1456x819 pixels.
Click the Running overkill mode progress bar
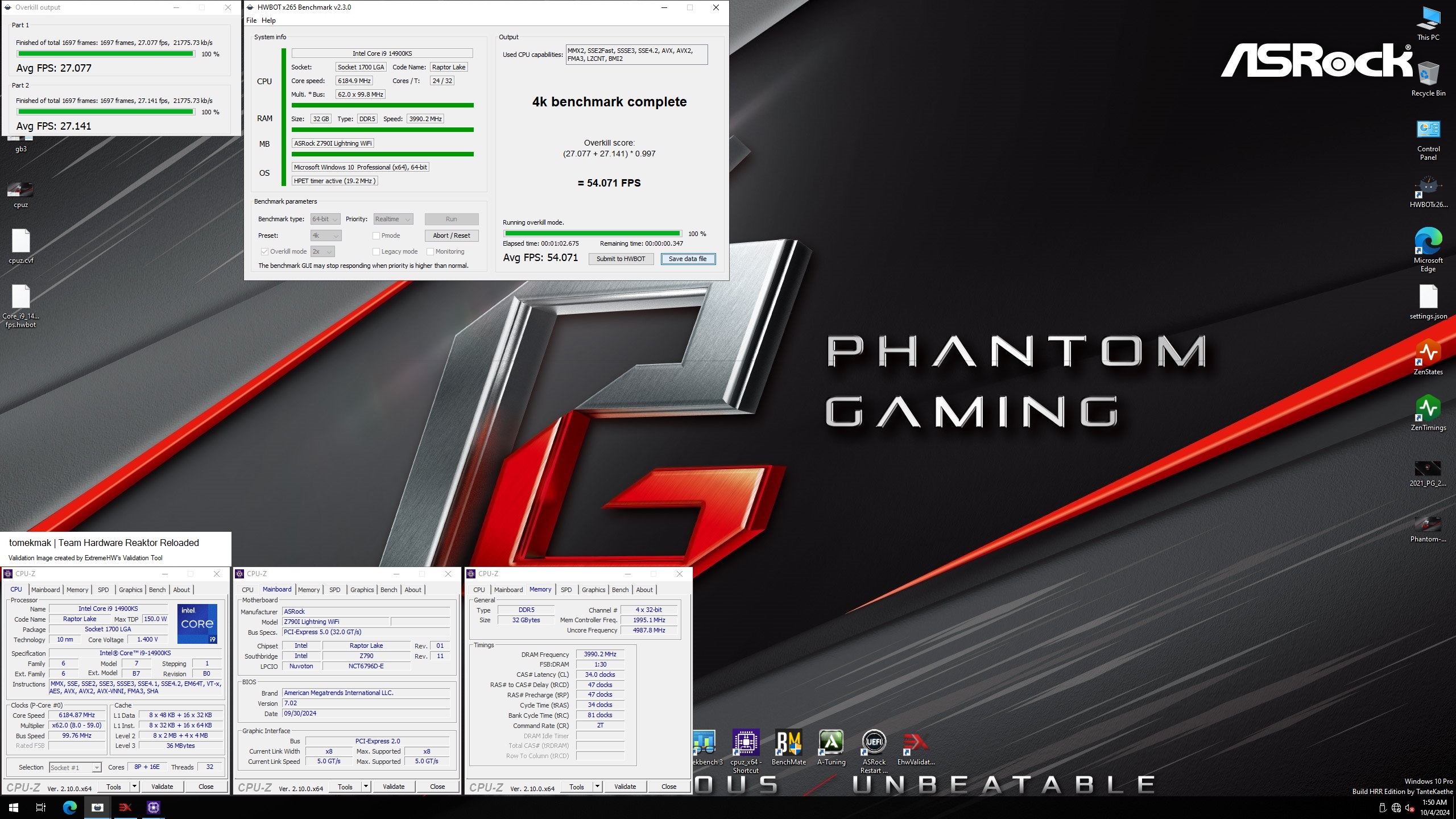[593, 234]
